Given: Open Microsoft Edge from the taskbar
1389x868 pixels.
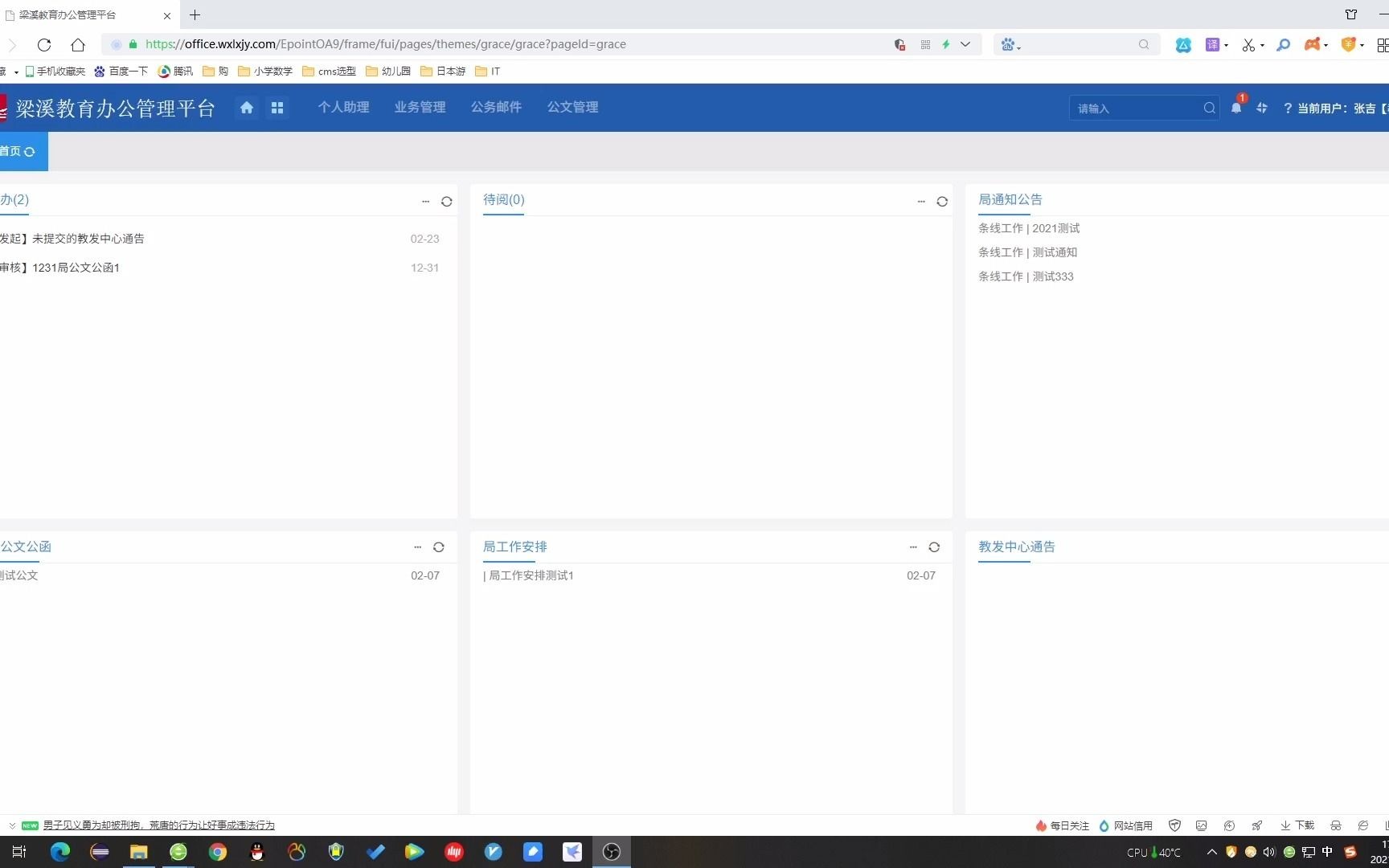Looking at the screenshot, I should (60, 852).
